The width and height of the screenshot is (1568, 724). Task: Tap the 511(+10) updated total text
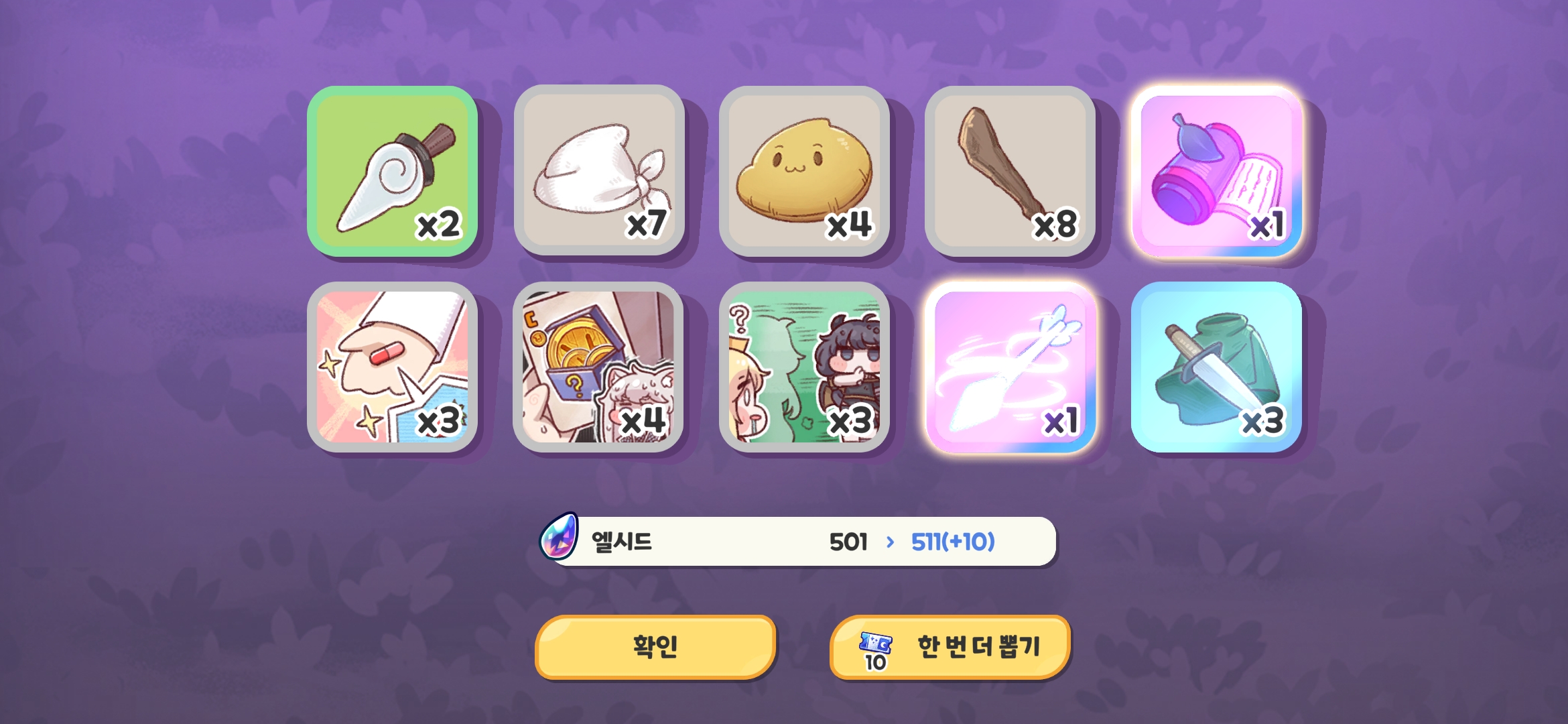point(953,542)
